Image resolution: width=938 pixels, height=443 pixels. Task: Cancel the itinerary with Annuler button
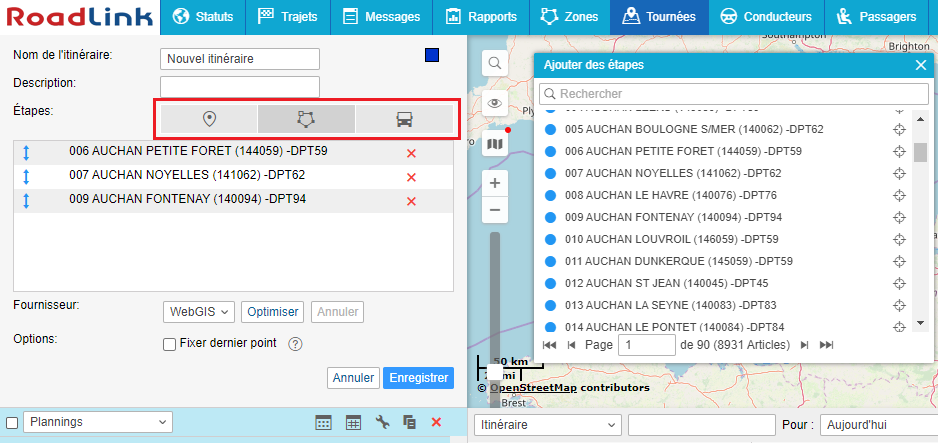point(354,378)
